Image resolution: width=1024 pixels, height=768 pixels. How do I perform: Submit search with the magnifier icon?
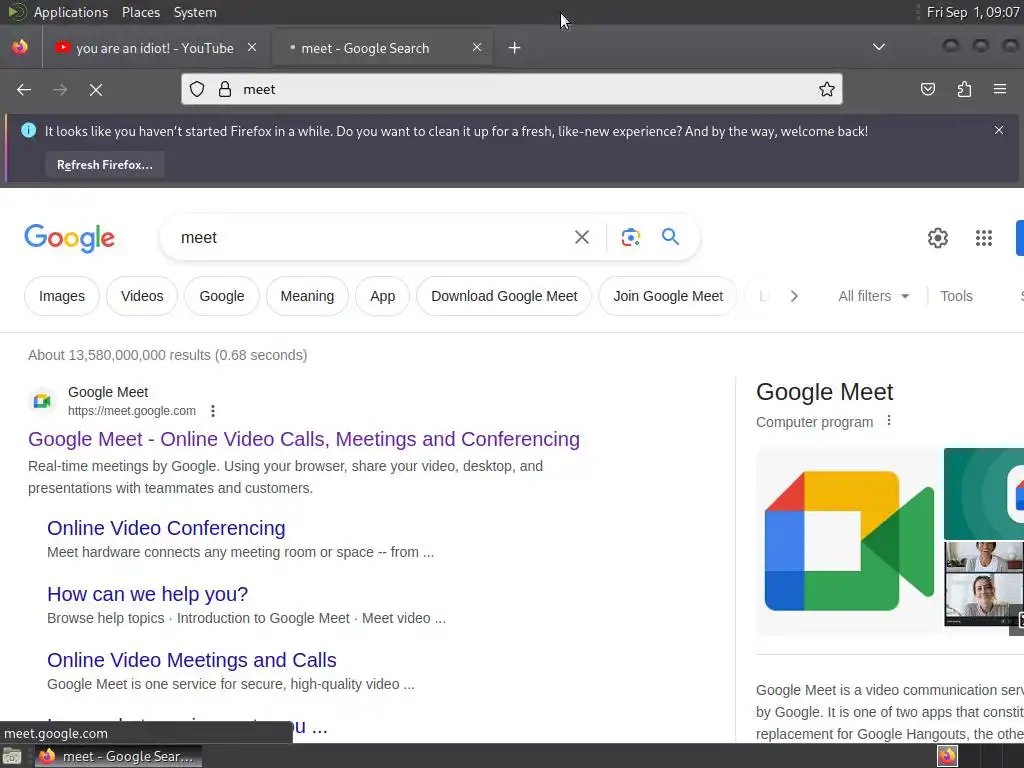pyautogui.click(x=671, y=236)
